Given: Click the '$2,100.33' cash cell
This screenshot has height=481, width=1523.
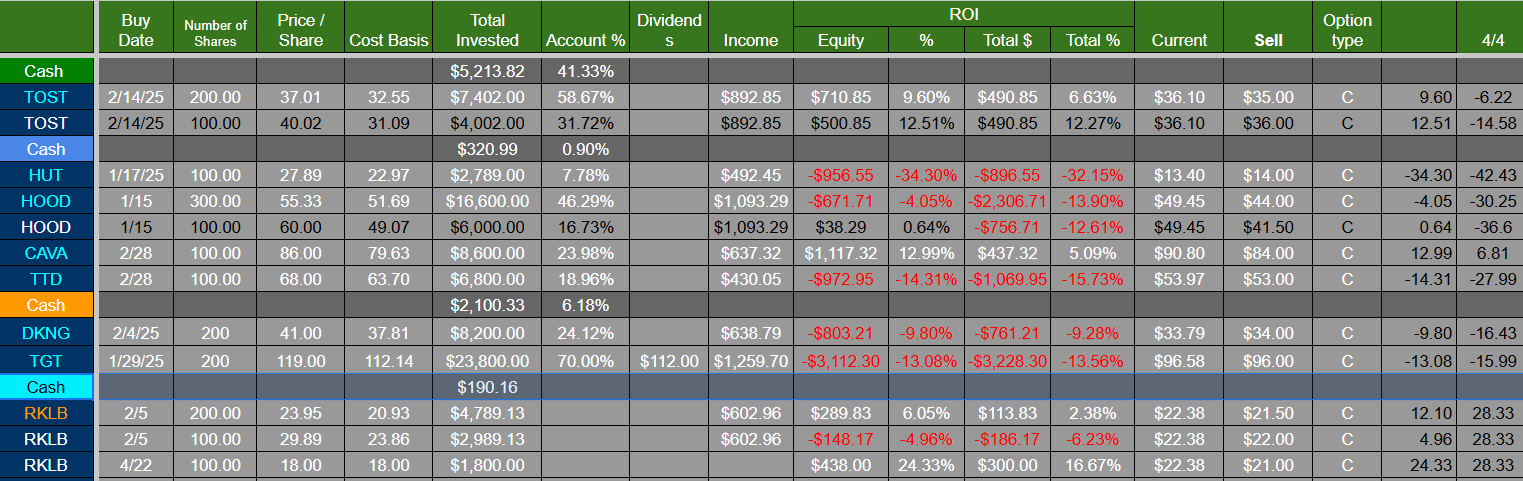Looking at the screenshot, I should point(487,305).
